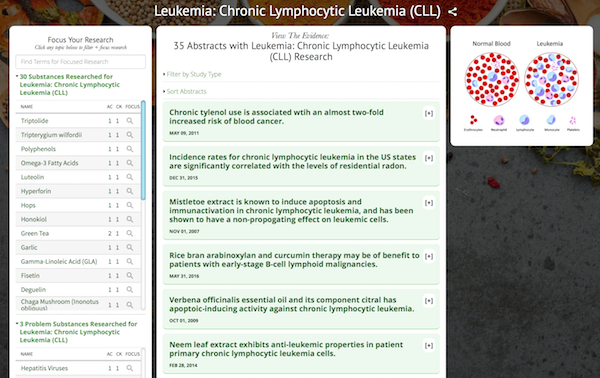Click the NAME column header of substances table
Image resolution: width=600 pixels, height=378 pixels.
[x=27, y=107]
